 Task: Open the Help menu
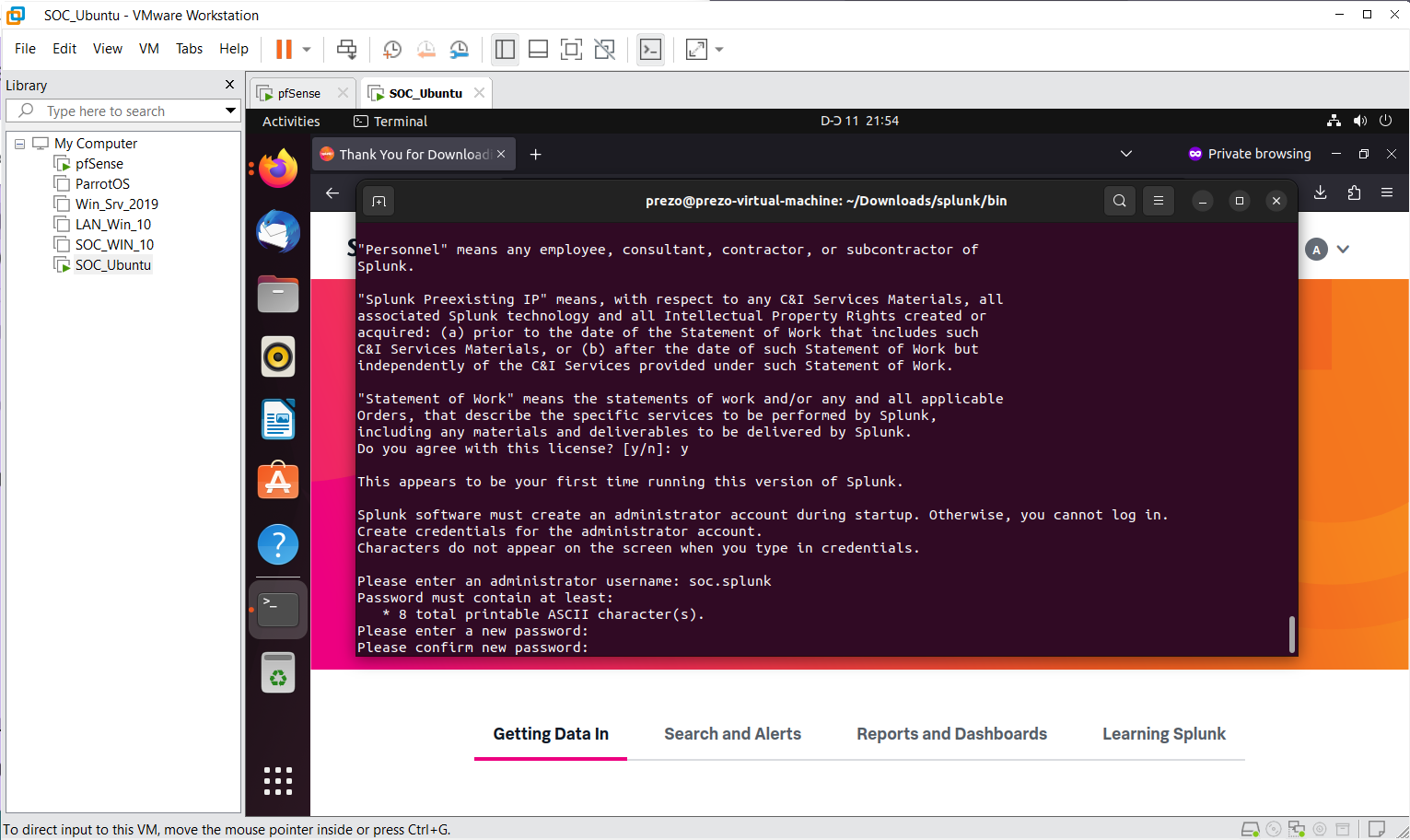(x=233, y=49)
